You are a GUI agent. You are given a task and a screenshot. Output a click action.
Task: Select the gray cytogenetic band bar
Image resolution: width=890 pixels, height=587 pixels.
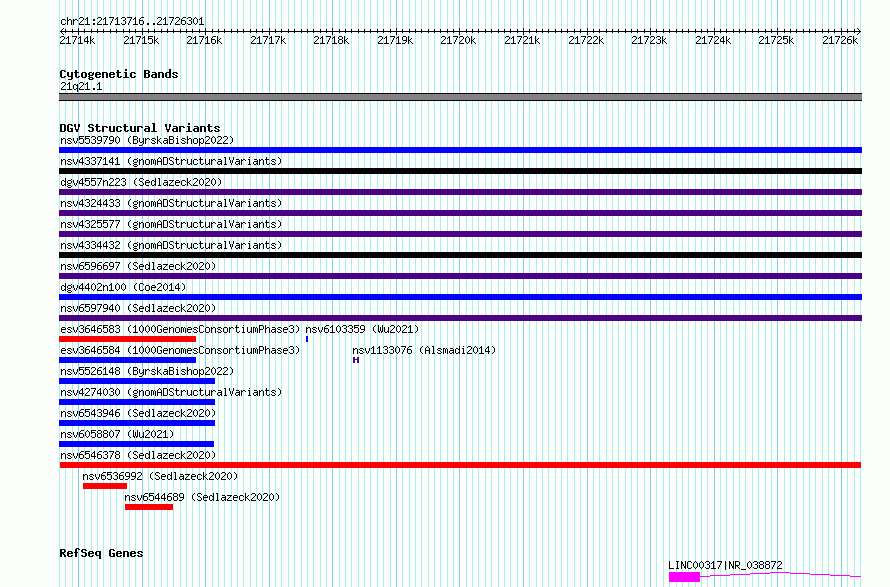pyautogui.click(x=460, y=97)
